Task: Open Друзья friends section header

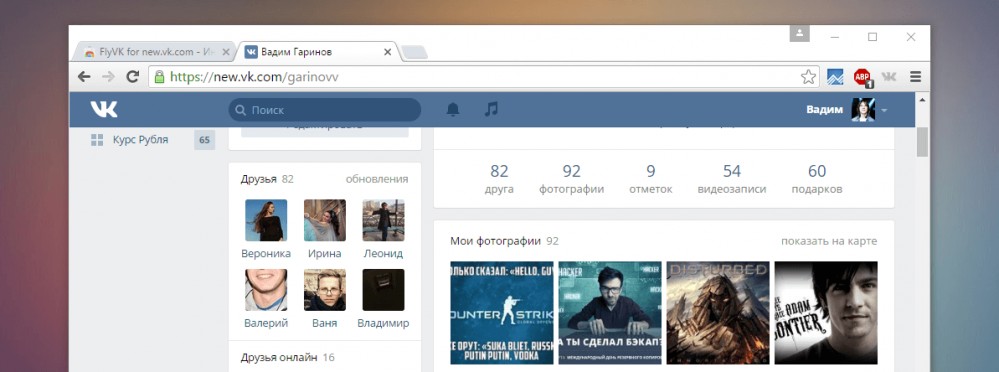Action: pos(258,179)
